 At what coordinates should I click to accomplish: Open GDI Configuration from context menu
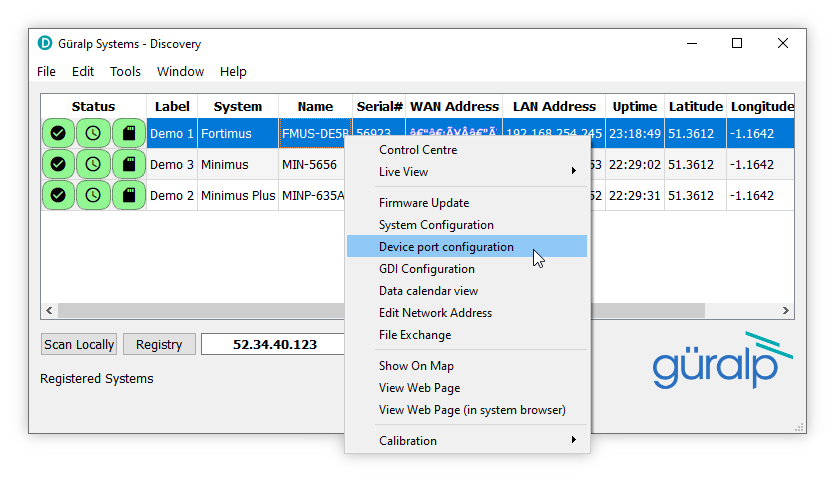pos(467,269)
